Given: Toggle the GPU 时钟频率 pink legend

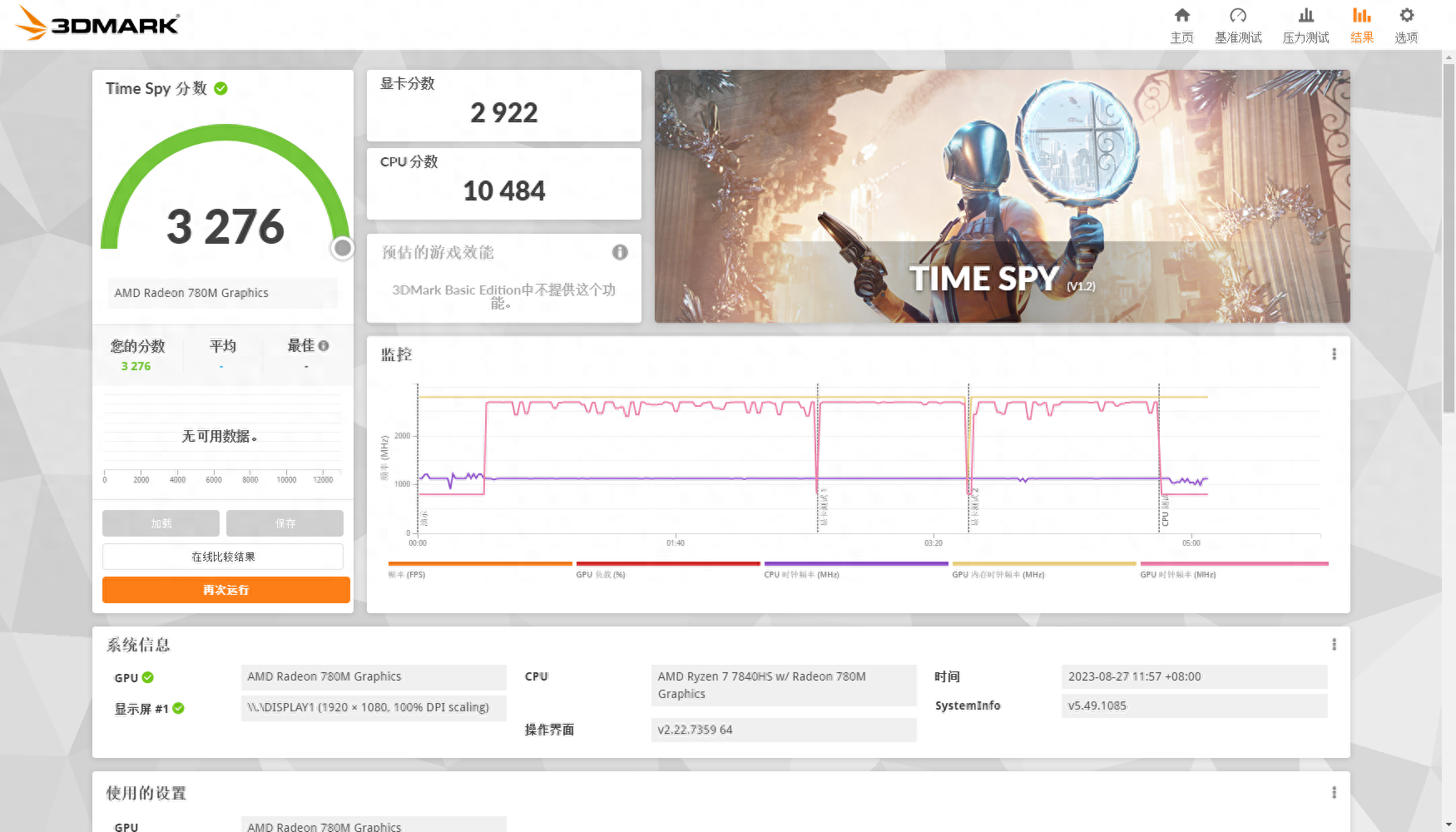Looking at the screenshot, I should click(x=1234, y=569).
